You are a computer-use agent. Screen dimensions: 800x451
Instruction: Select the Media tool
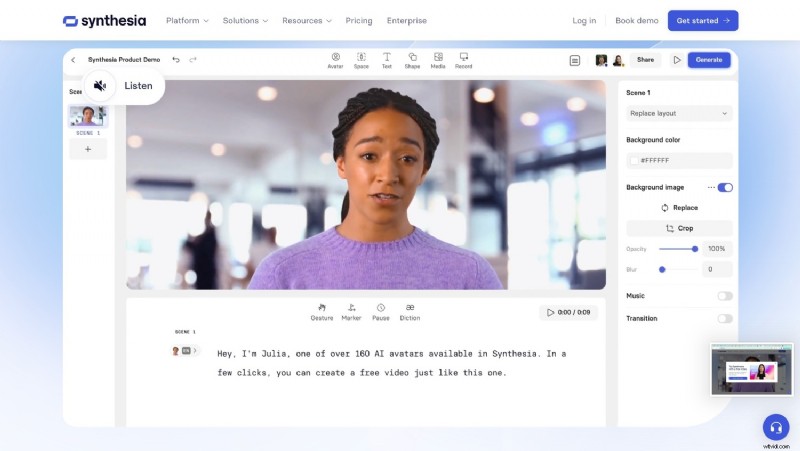click(438, 60)
